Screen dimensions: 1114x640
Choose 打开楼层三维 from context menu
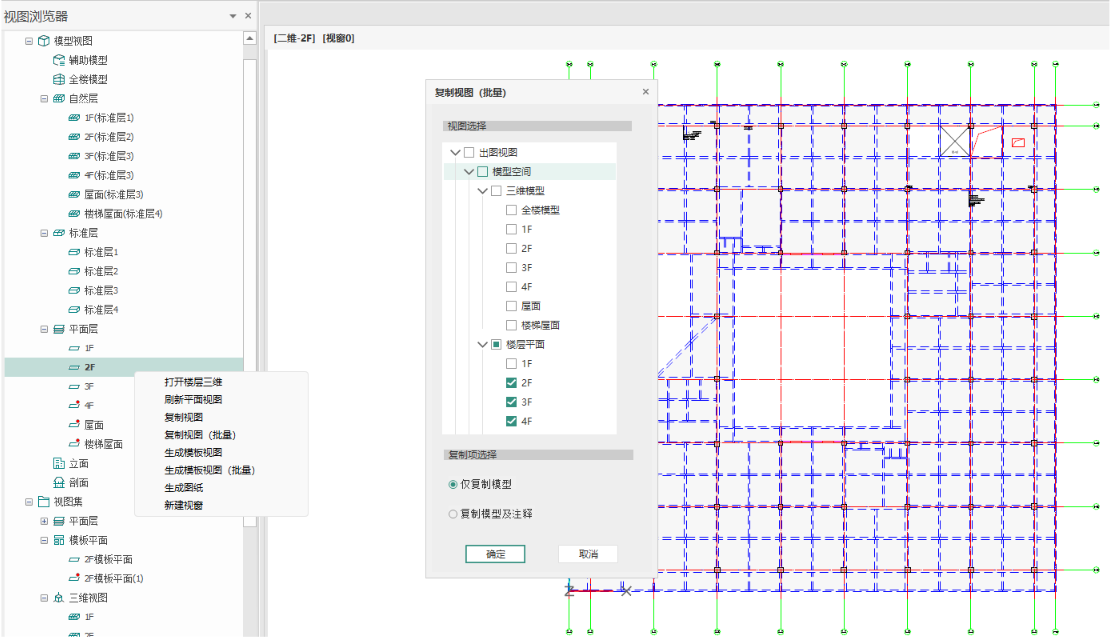(x=193, y=382)
